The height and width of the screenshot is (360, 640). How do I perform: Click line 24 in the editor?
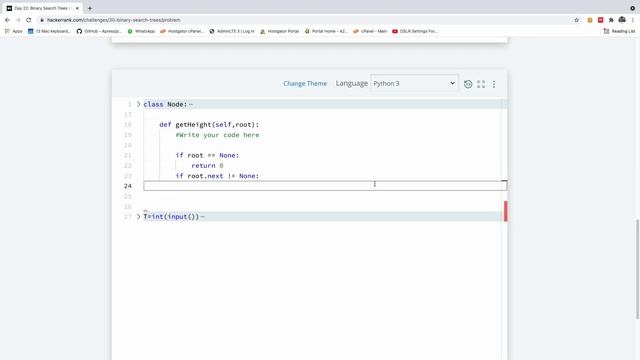click(325, 186)
